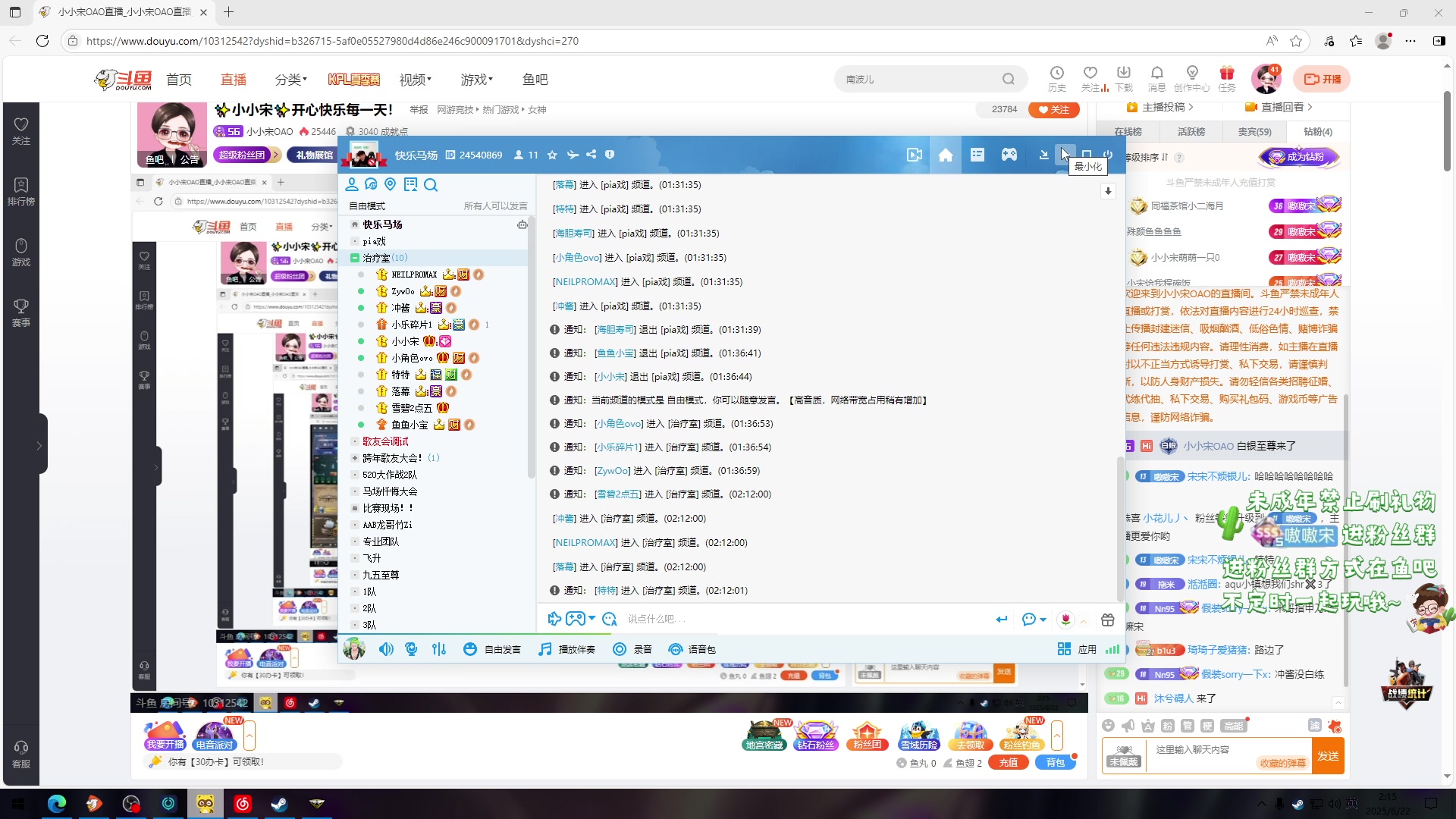Click Douyu chat input field
The image size is (1456, 819).
(x=1230, y=756)
